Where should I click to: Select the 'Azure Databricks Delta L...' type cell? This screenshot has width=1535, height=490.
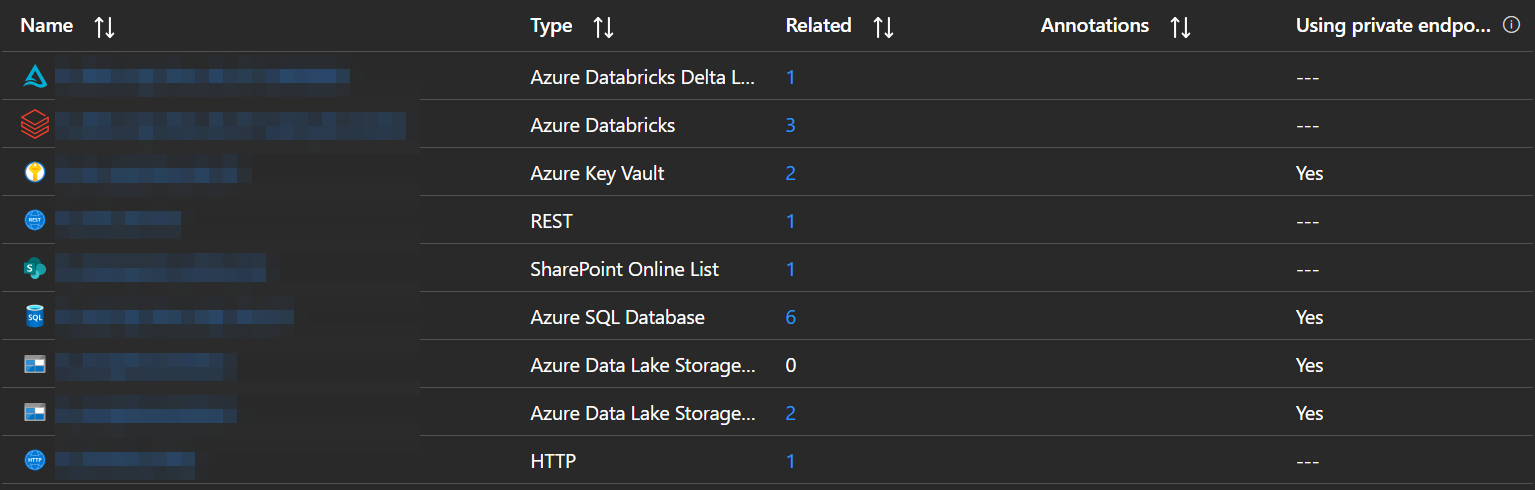(x=643, y=77)
